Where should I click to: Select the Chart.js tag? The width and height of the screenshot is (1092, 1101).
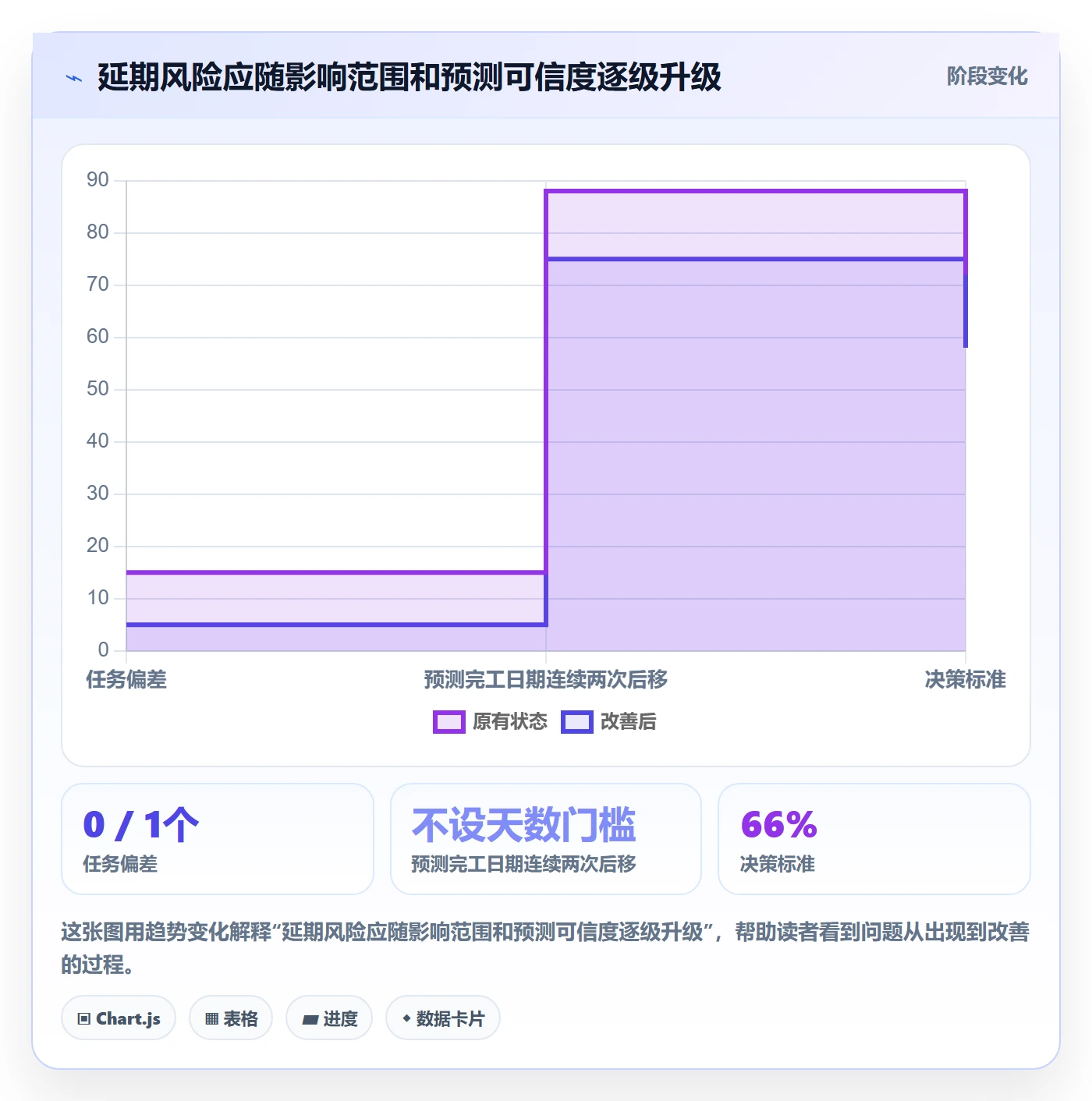119,1018
